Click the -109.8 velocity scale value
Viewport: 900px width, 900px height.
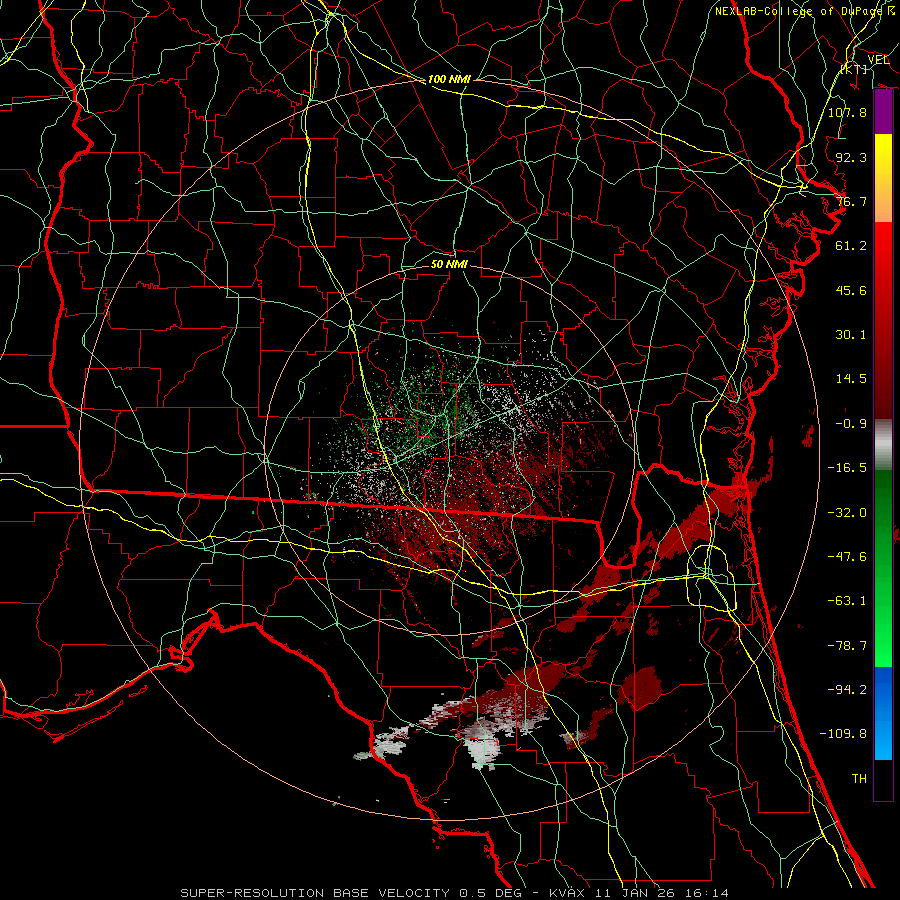click(x=843, y=734)
